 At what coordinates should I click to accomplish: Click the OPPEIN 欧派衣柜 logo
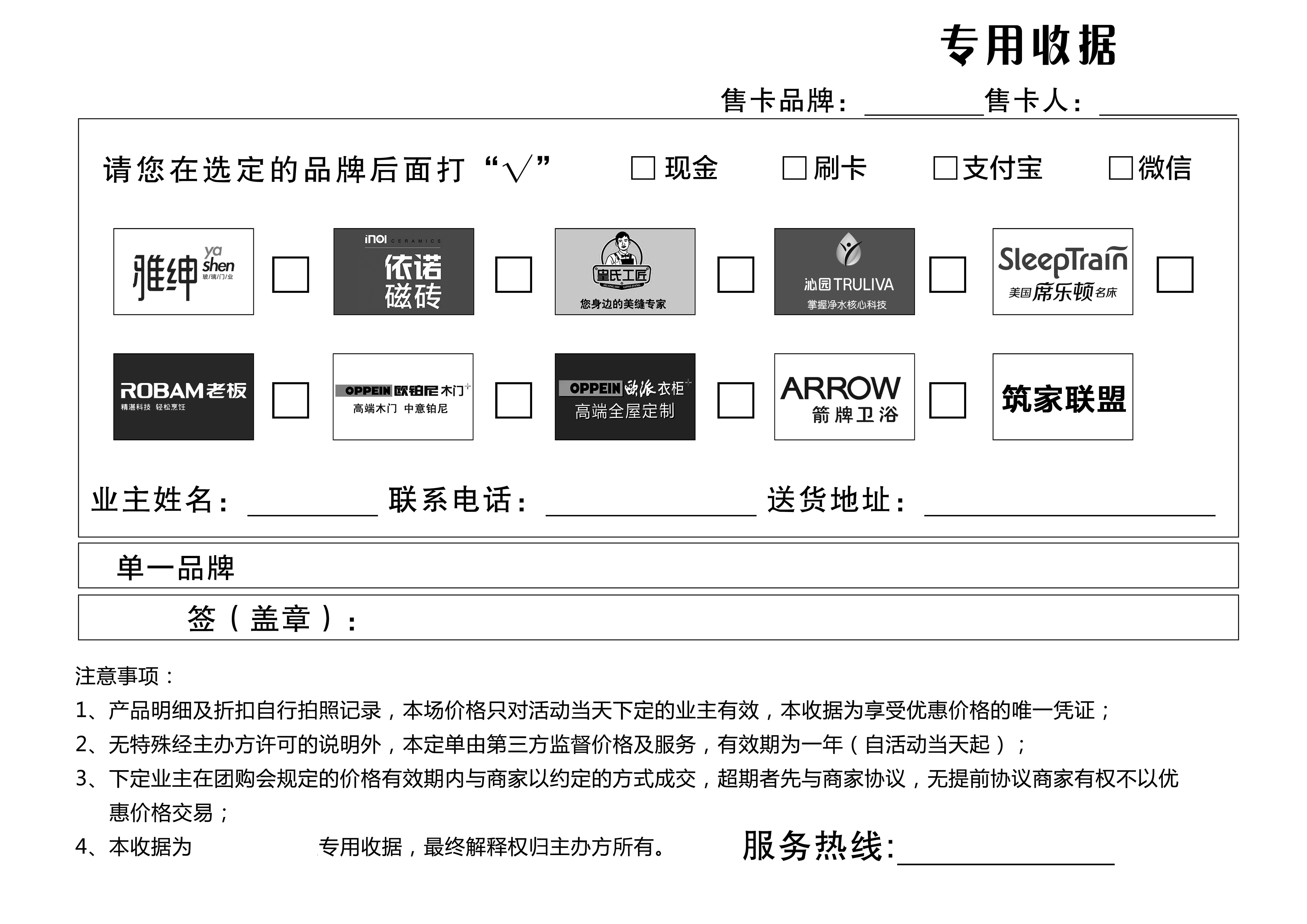(625, 397)
